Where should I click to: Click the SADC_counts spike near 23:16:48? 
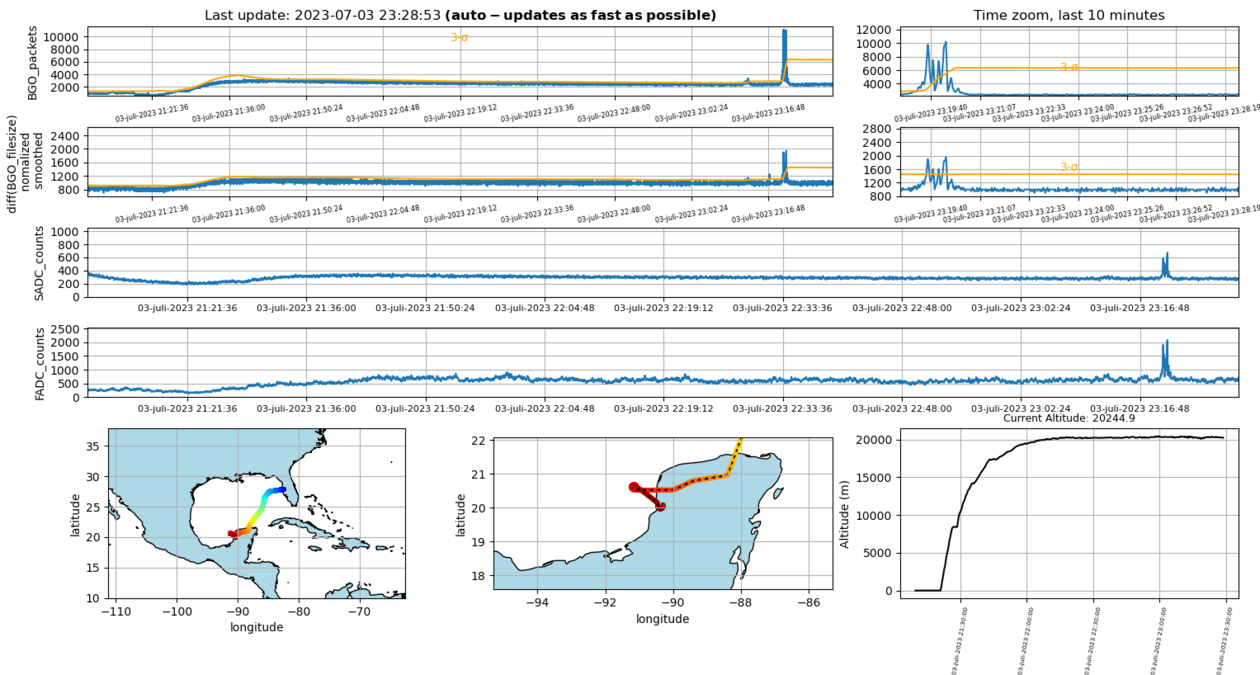pos(1165,260)
